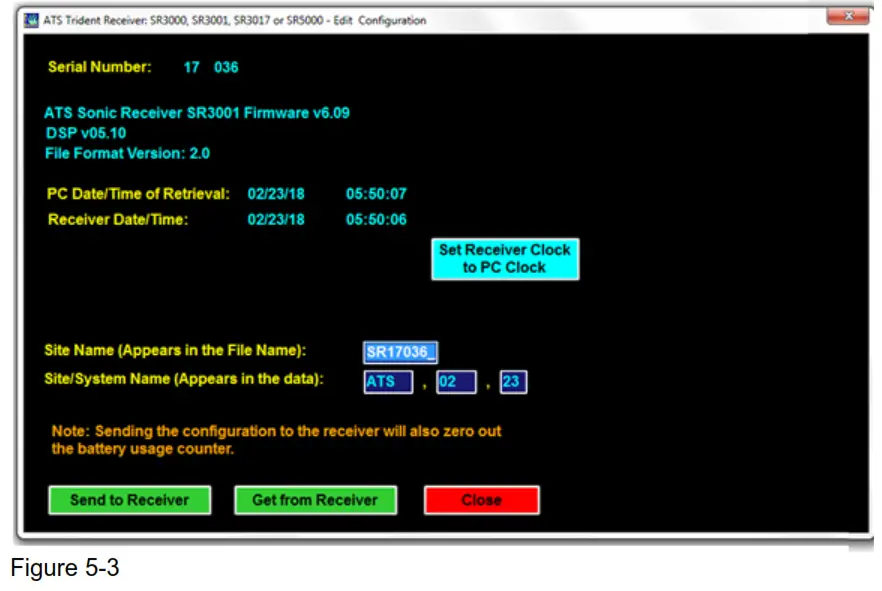Select the 23 Site/System Name field

[514, 381]
